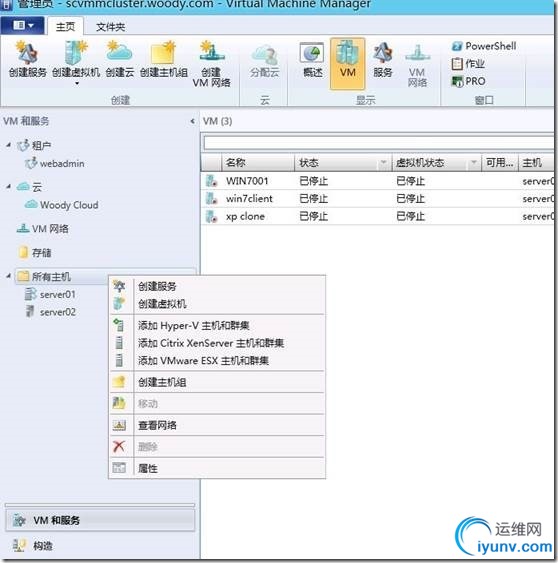Screen dimensions: 558x563
Task: Choose 添加 VMware ESX 主机和群集 menu item
Action: 217,360
